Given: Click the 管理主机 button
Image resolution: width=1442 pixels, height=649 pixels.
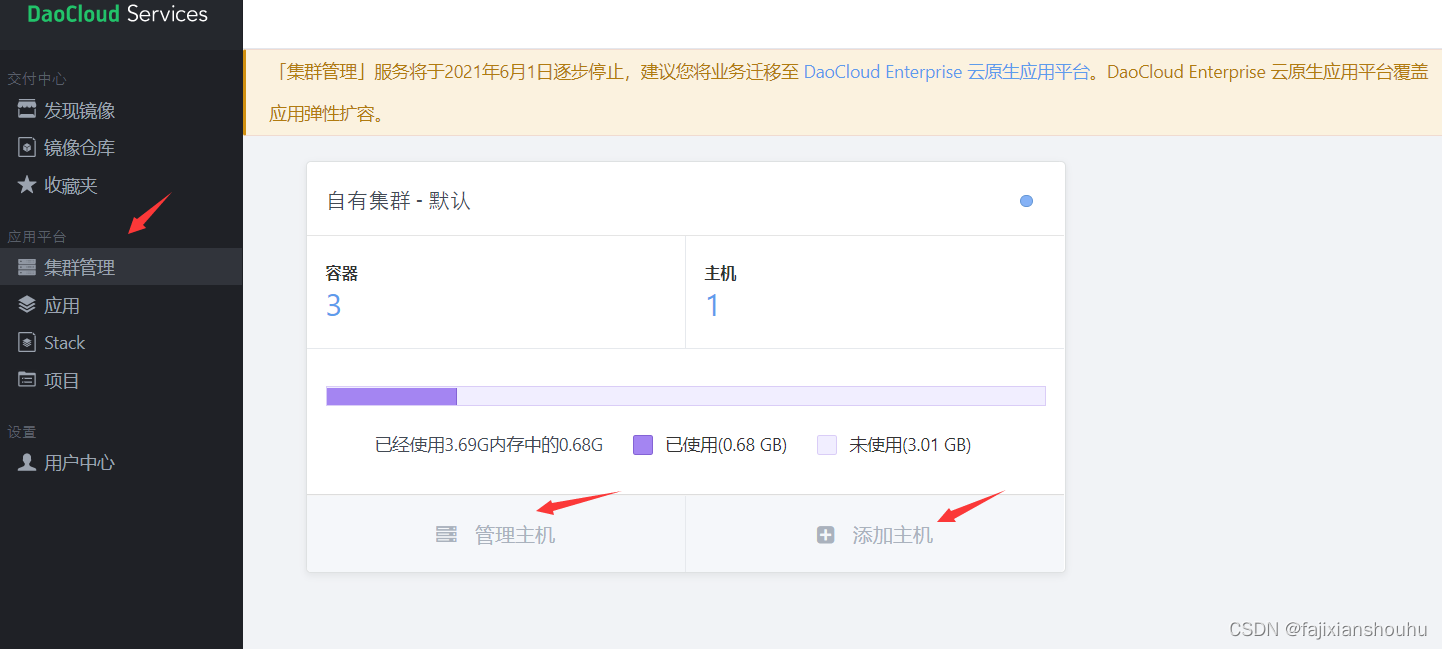Looking at the screenshot, I should [x=496, y=534].
